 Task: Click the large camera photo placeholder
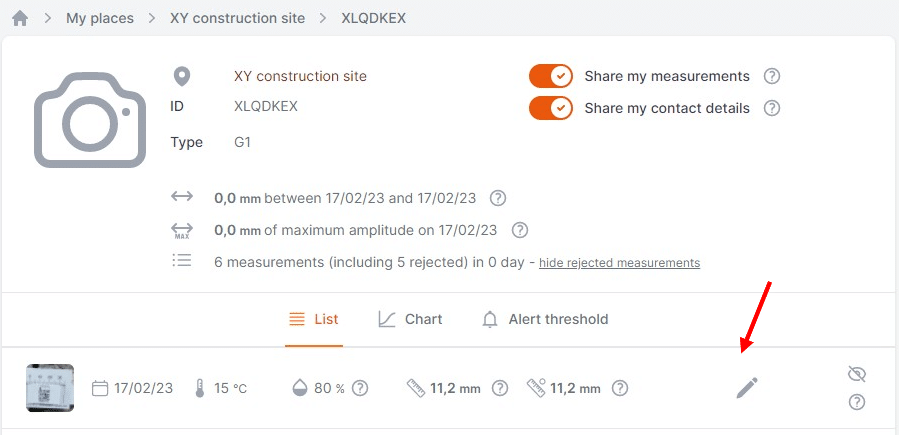tap(90, 120)
